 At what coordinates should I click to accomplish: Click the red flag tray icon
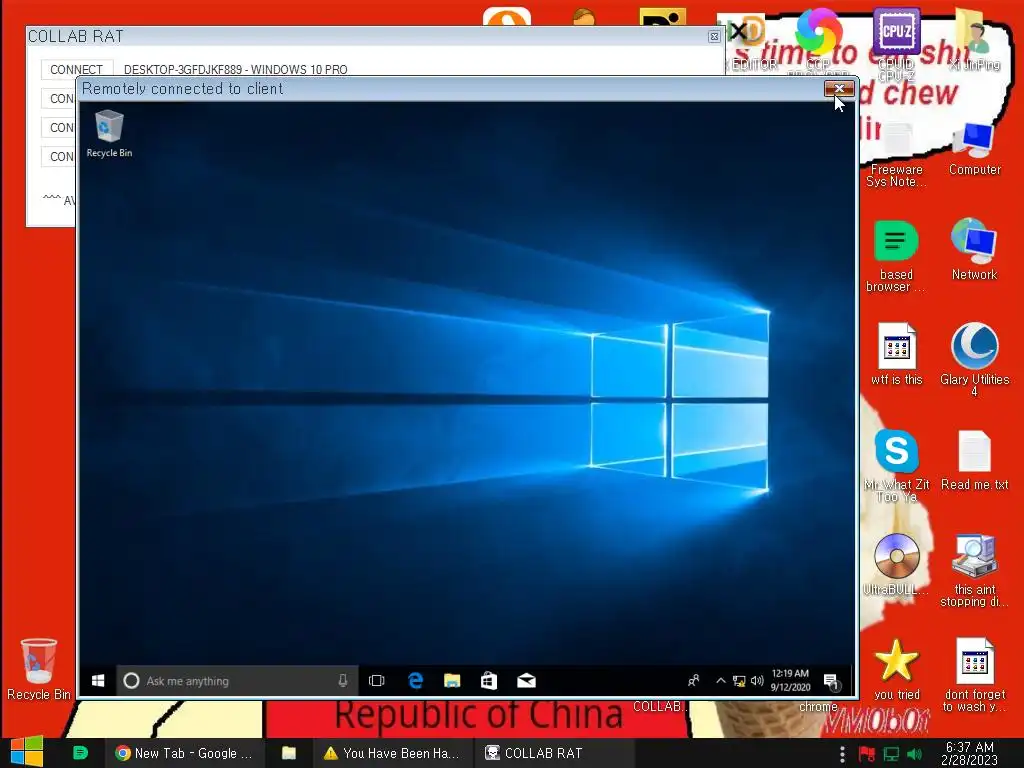867,754
